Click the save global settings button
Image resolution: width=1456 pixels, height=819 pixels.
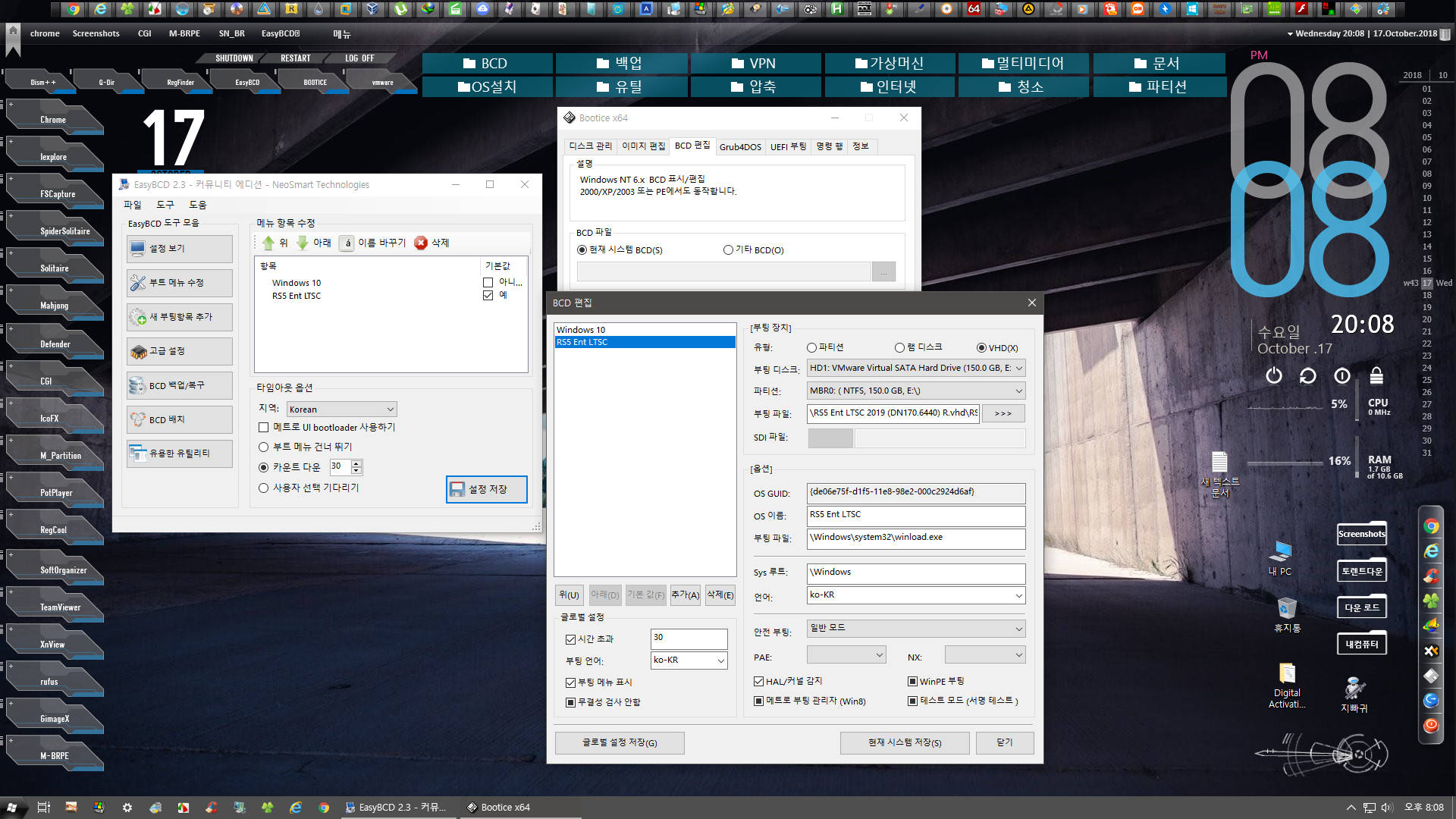(620, 743)
